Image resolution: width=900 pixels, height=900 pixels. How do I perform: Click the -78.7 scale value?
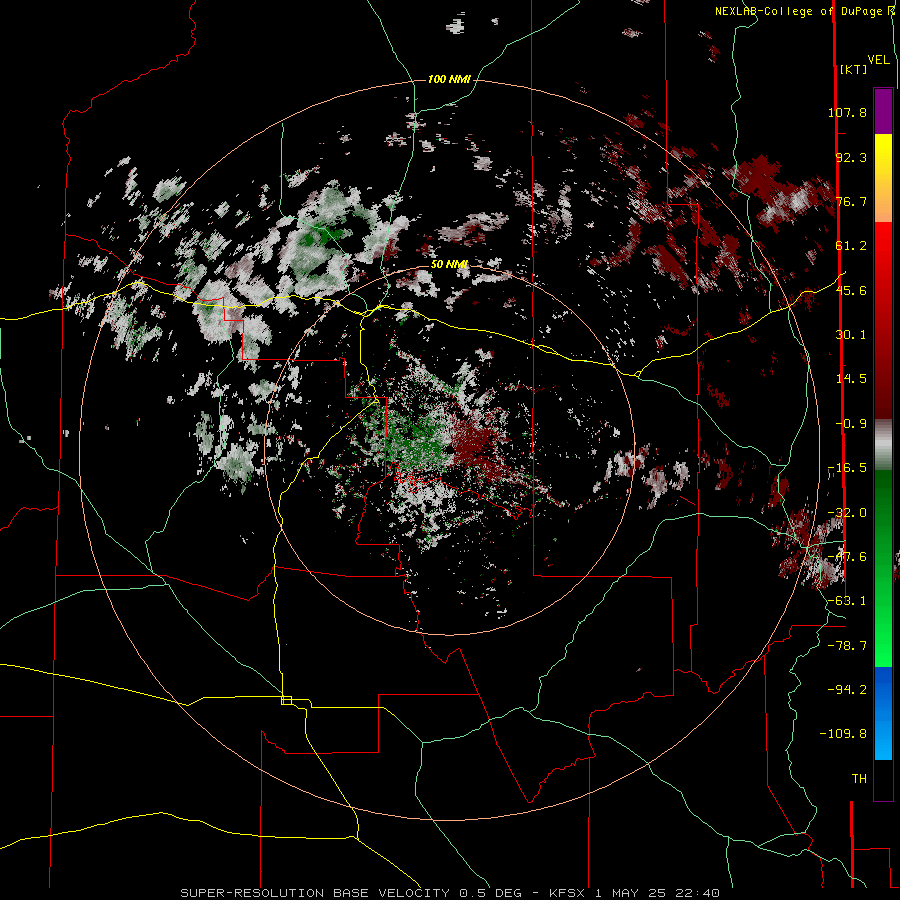pos(847,646)
